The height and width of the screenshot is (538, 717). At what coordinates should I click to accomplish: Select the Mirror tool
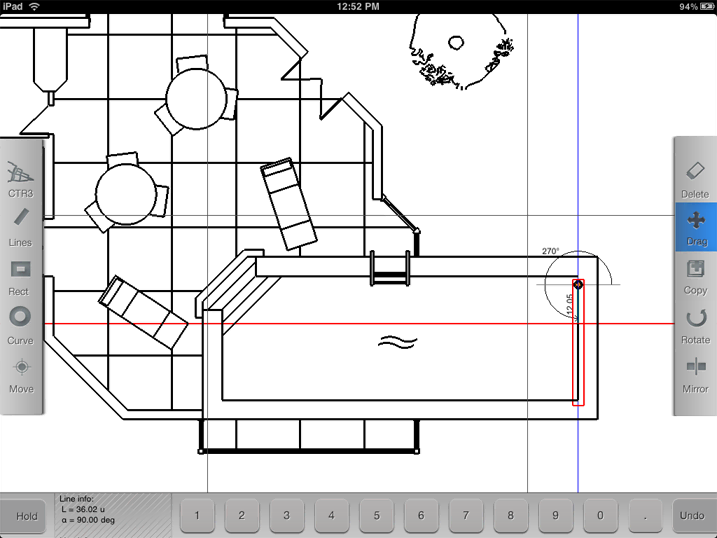696,376
